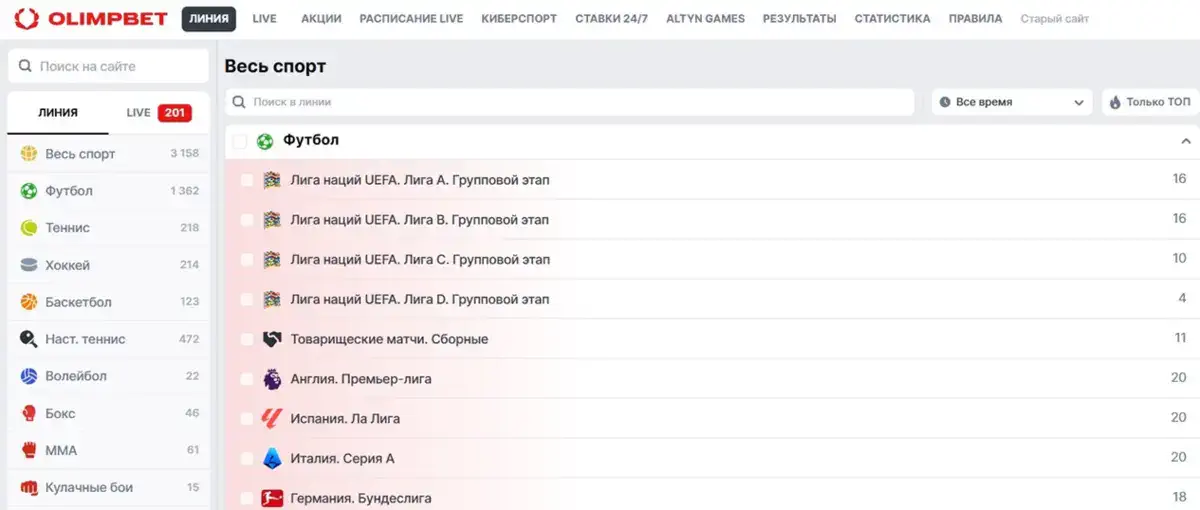Switch to the sidebar LIVE 201 tab

pyautogui.click(x=159, y=113)
